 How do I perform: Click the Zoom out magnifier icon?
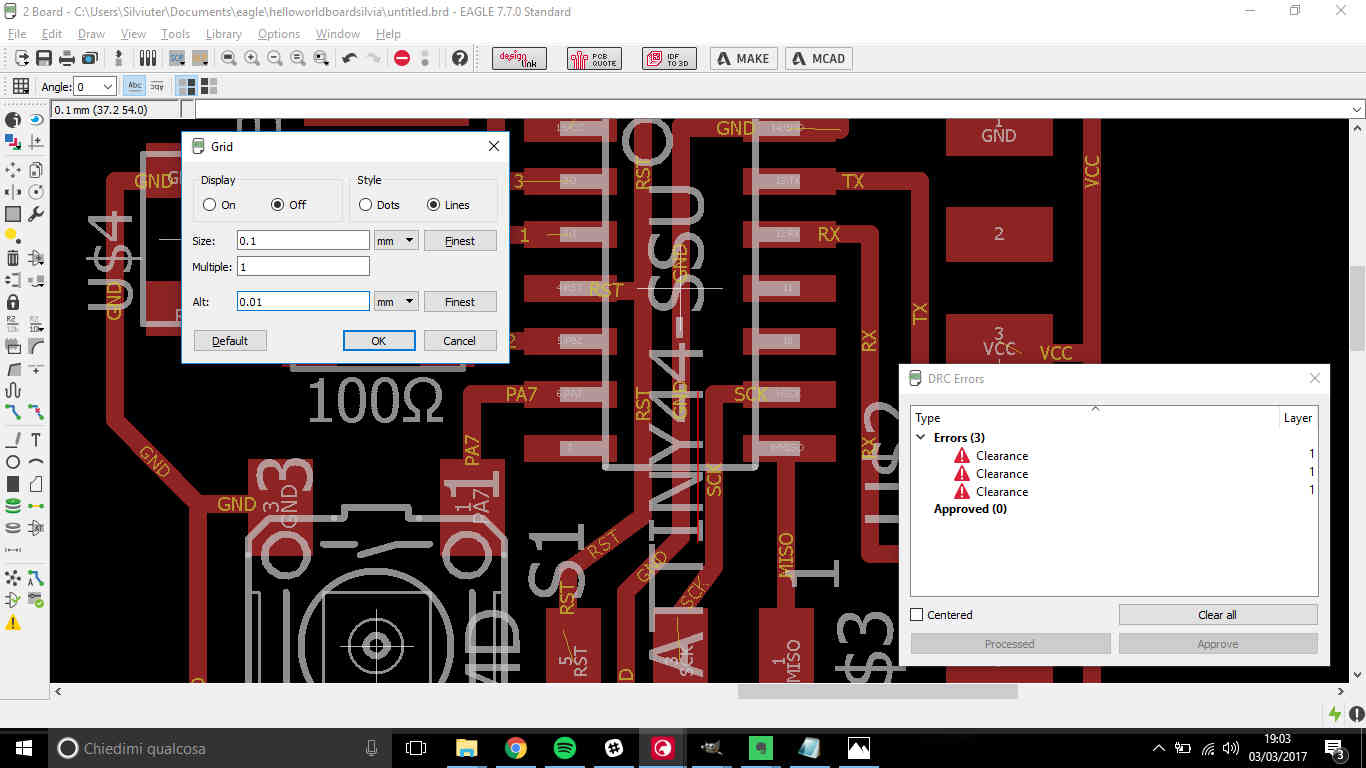pos(275,58)
